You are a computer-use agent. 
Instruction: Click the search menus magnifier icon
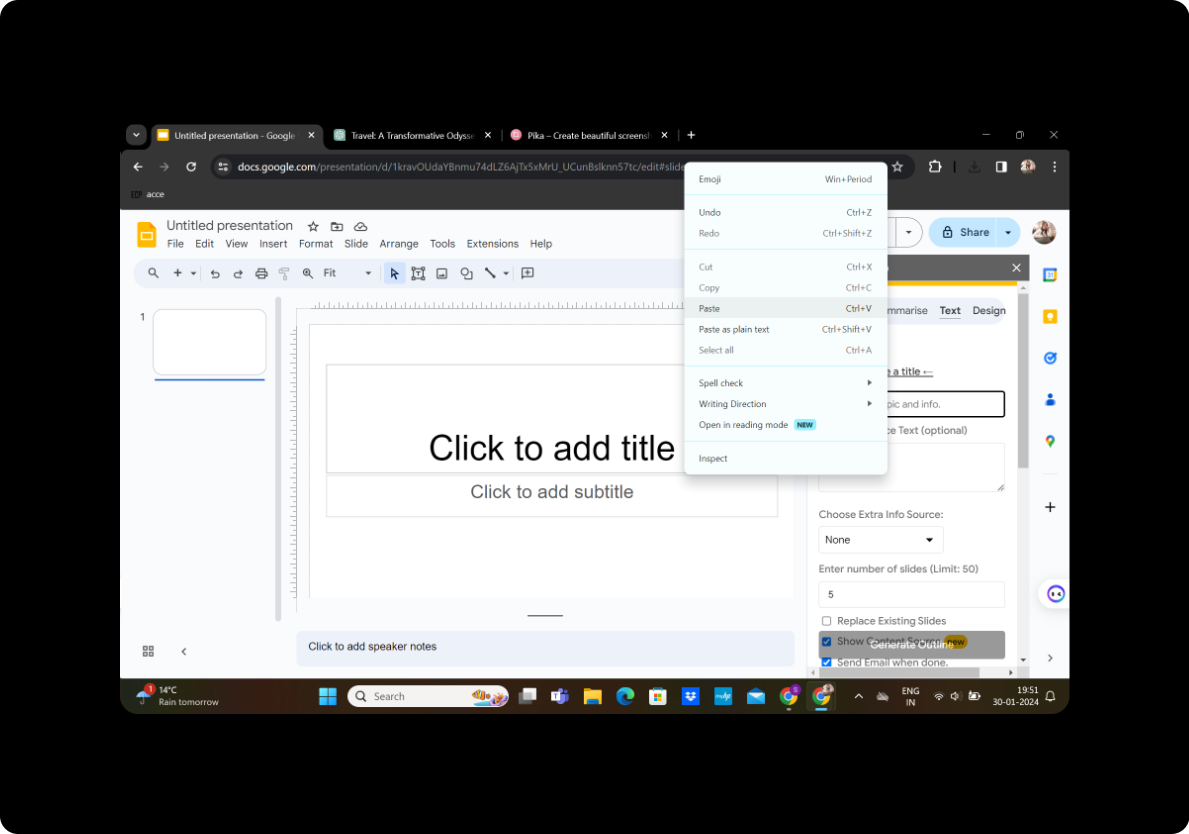point(153,273)
